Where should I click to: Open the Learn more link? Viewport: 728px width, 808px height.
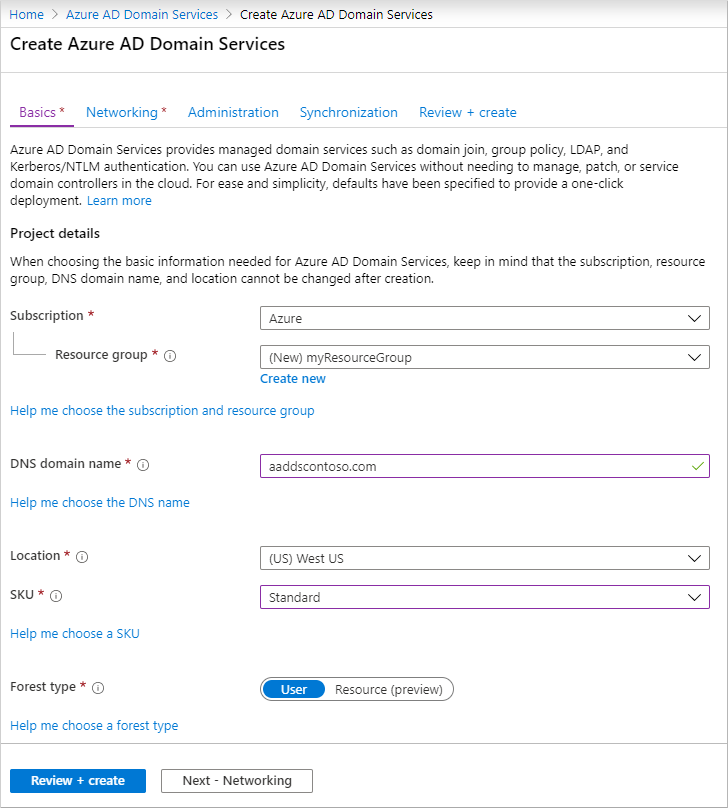[x=119, y=200]
